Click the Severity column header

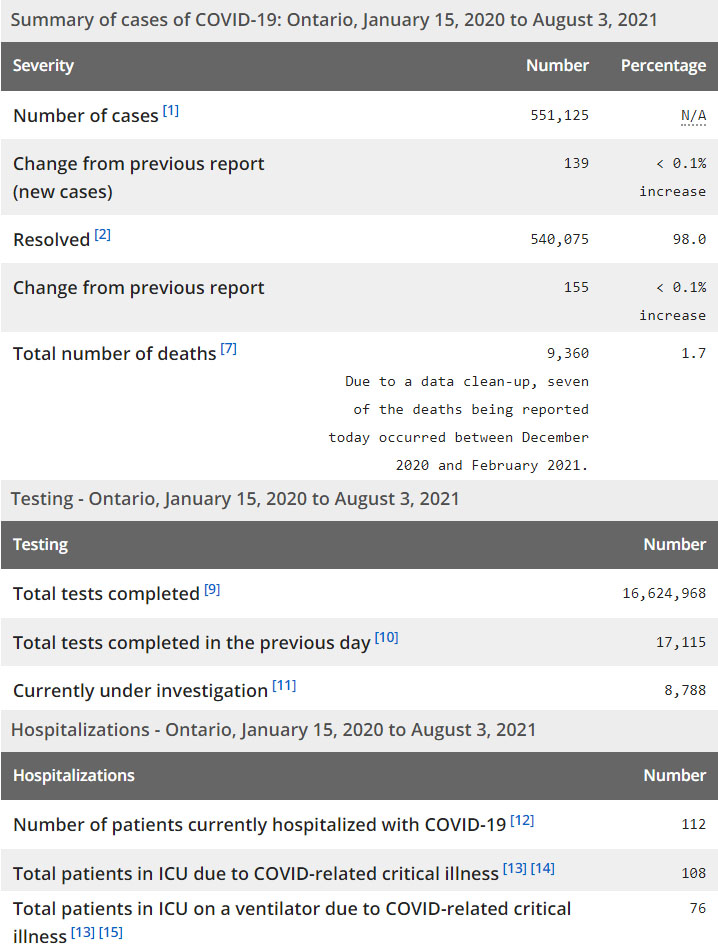(x=44, y=66)
